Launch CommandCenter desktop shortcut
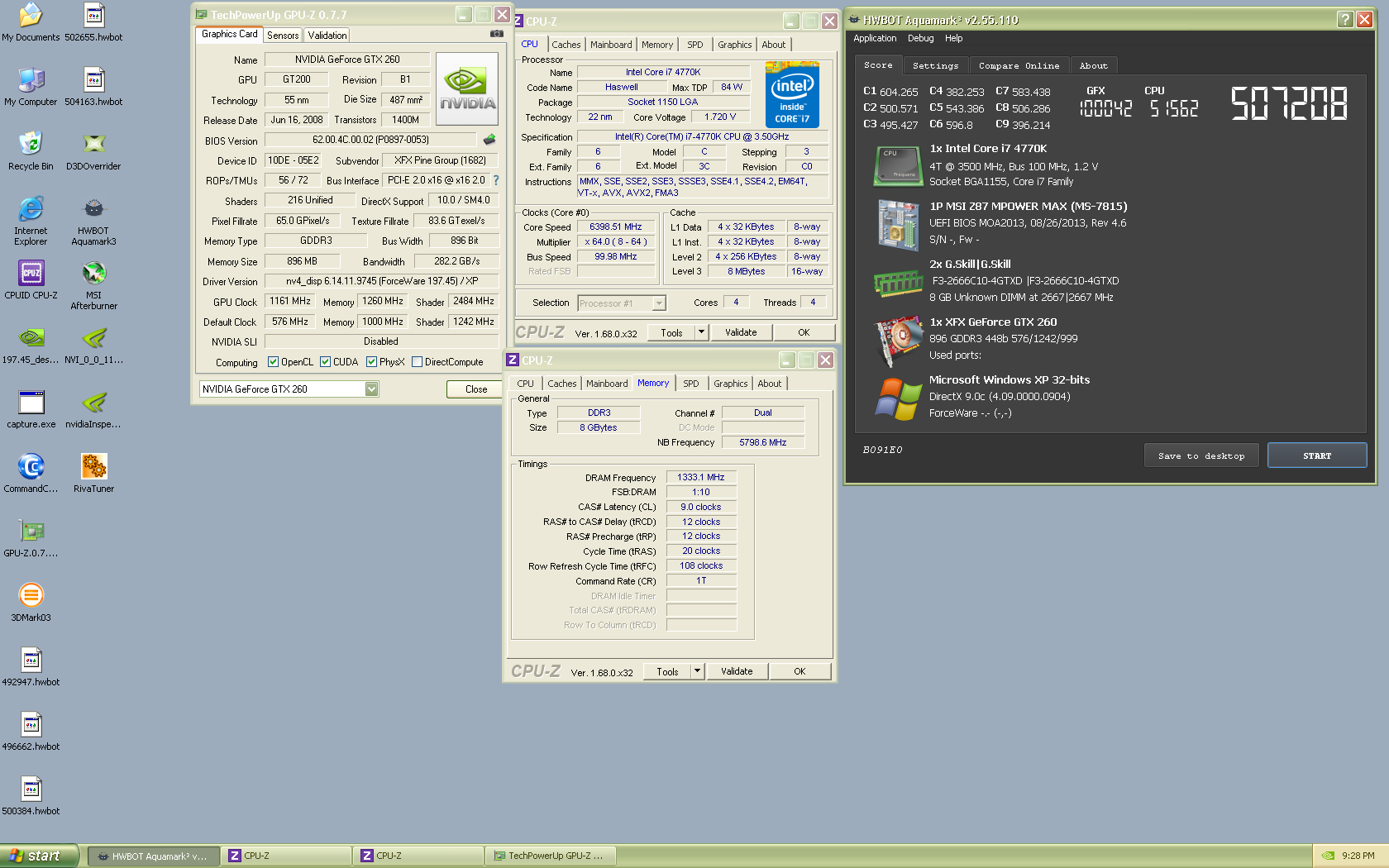 (31, 474)
